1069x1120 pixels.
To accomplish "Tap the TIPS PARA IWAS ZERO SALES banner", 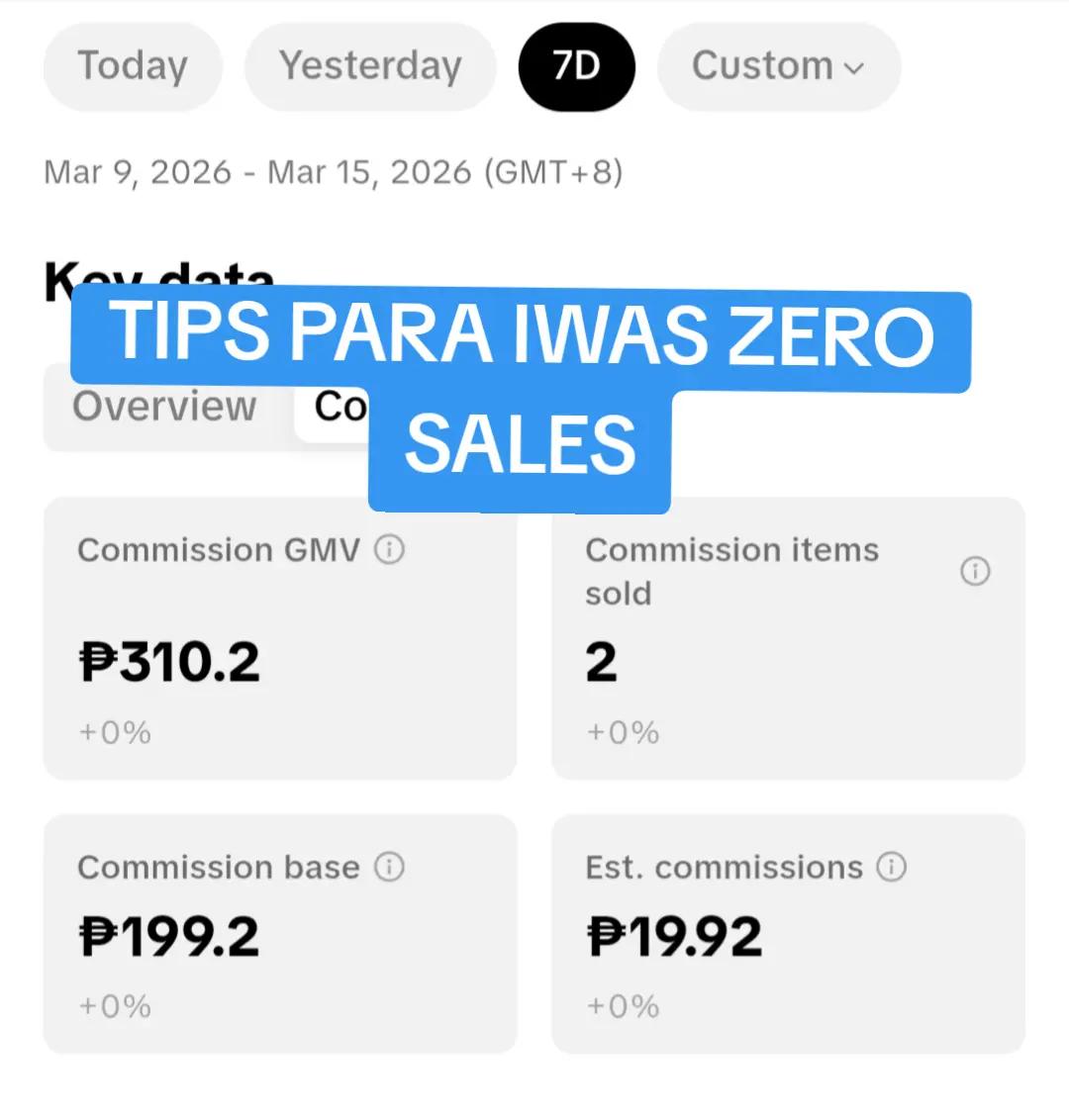I will point(521,399).
